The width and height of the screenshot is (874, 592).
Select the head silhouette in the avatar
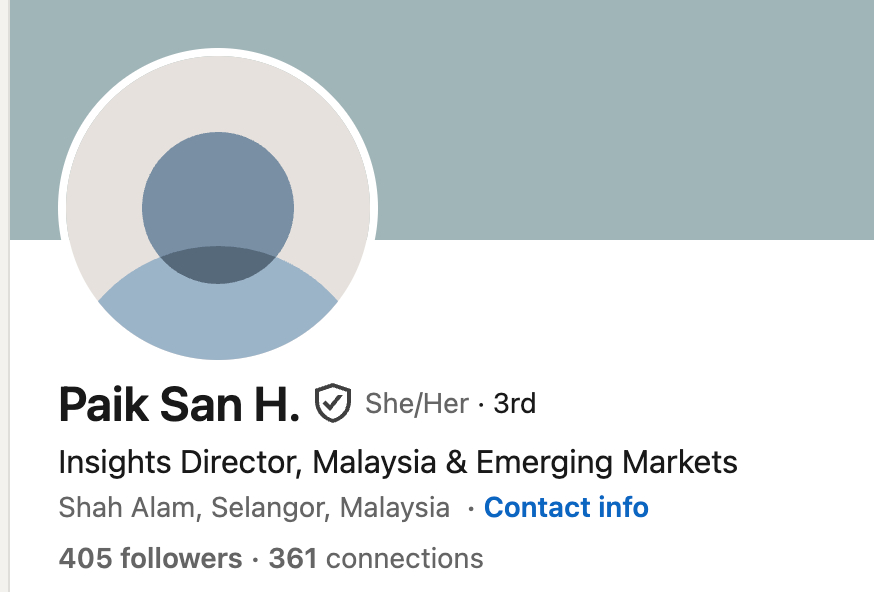[x=218, y=208]
